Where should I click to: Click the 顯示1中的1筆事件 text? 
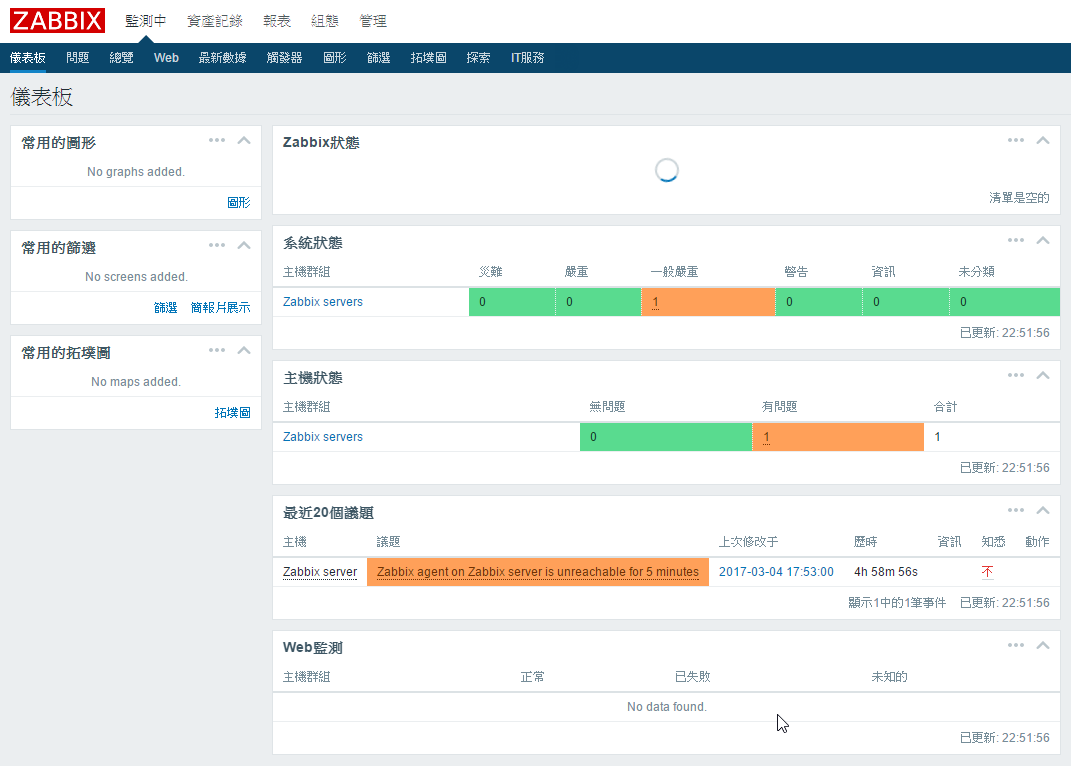point(897,603)
